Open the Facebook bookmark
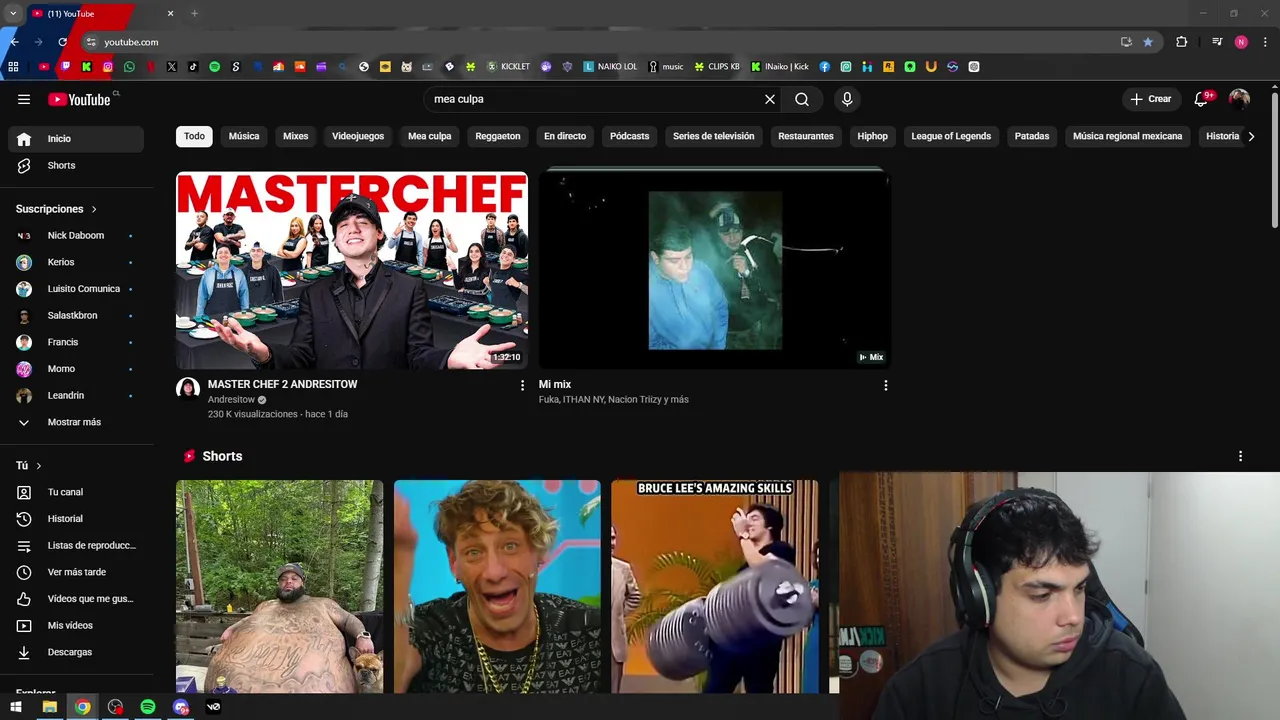 pyautogui.click(x=825, y=67)
